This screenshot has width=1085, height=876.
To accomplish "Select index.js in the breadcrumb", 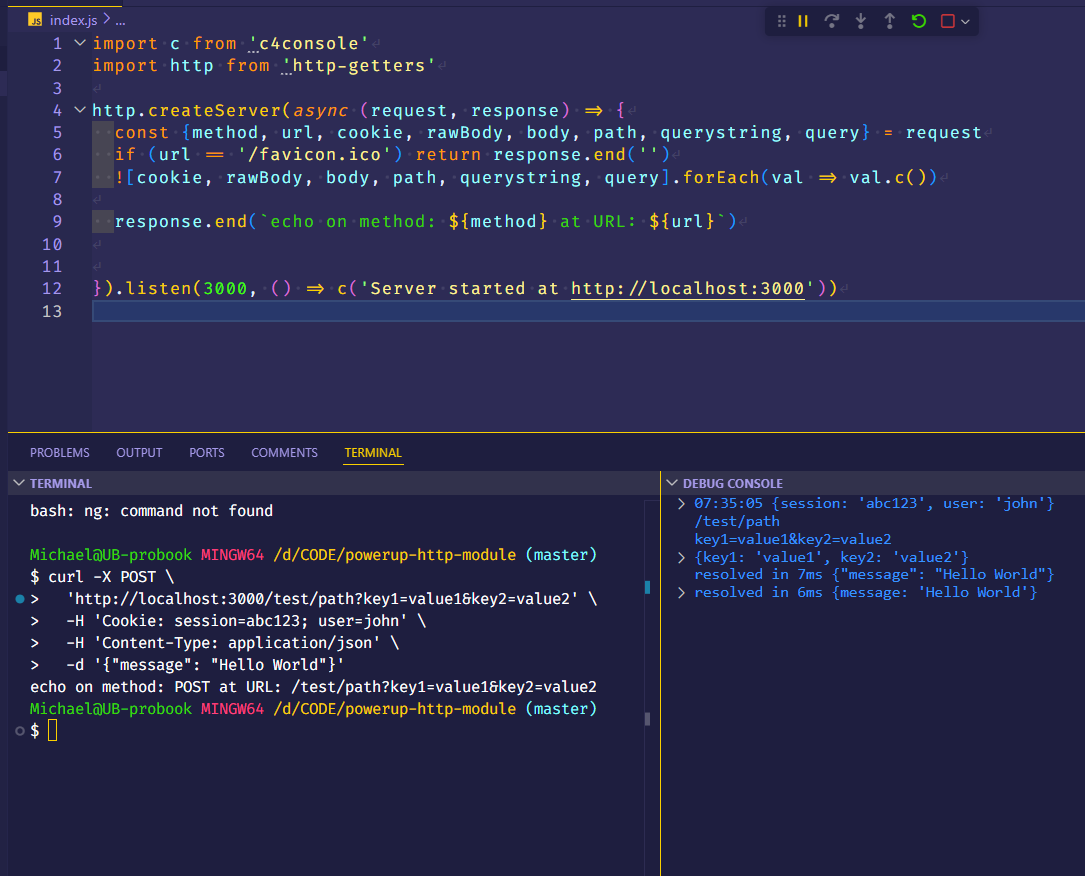I will click(x=73, y=20).
